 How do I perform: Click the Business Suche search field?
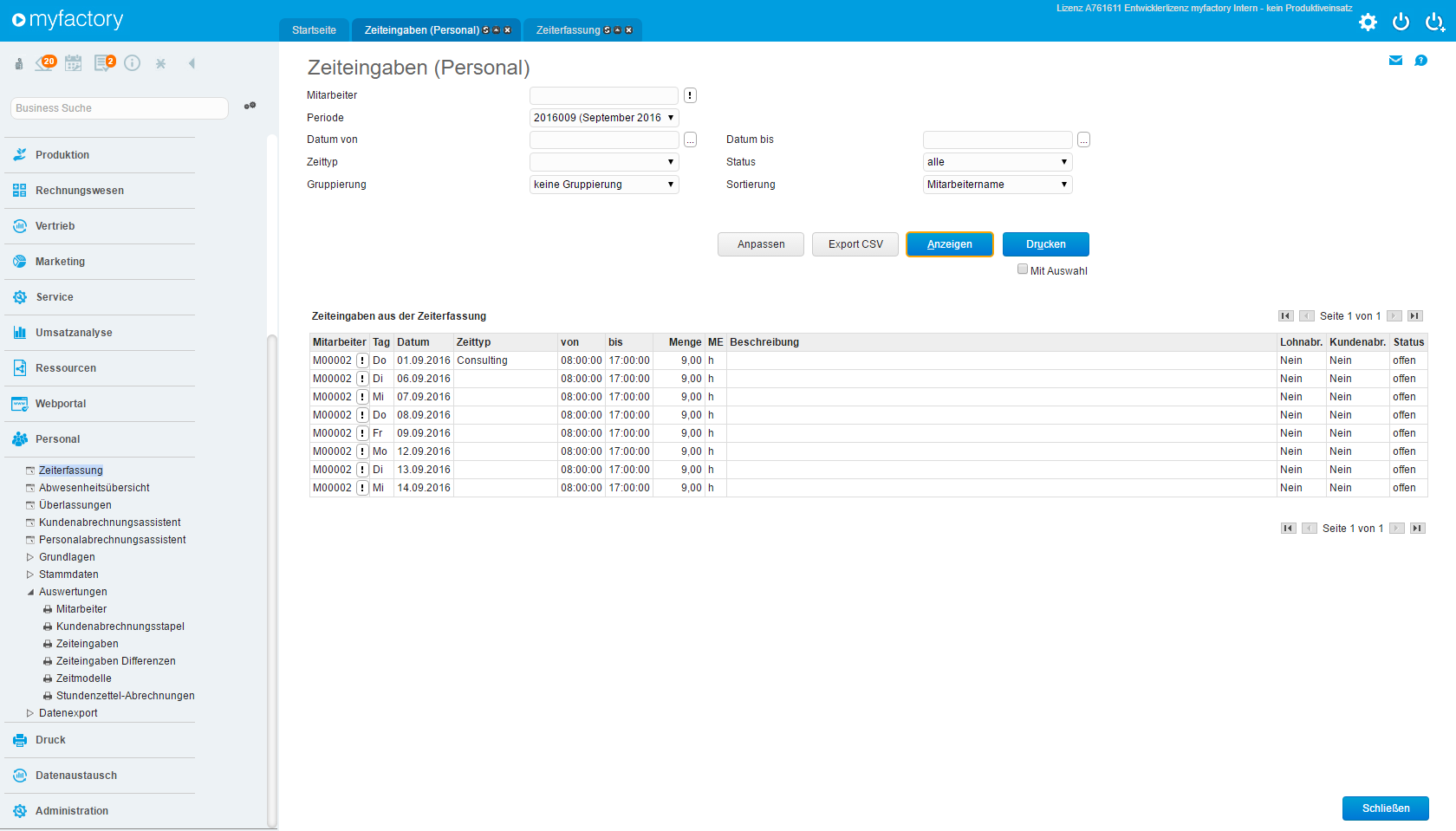click(x=119, y=108)
